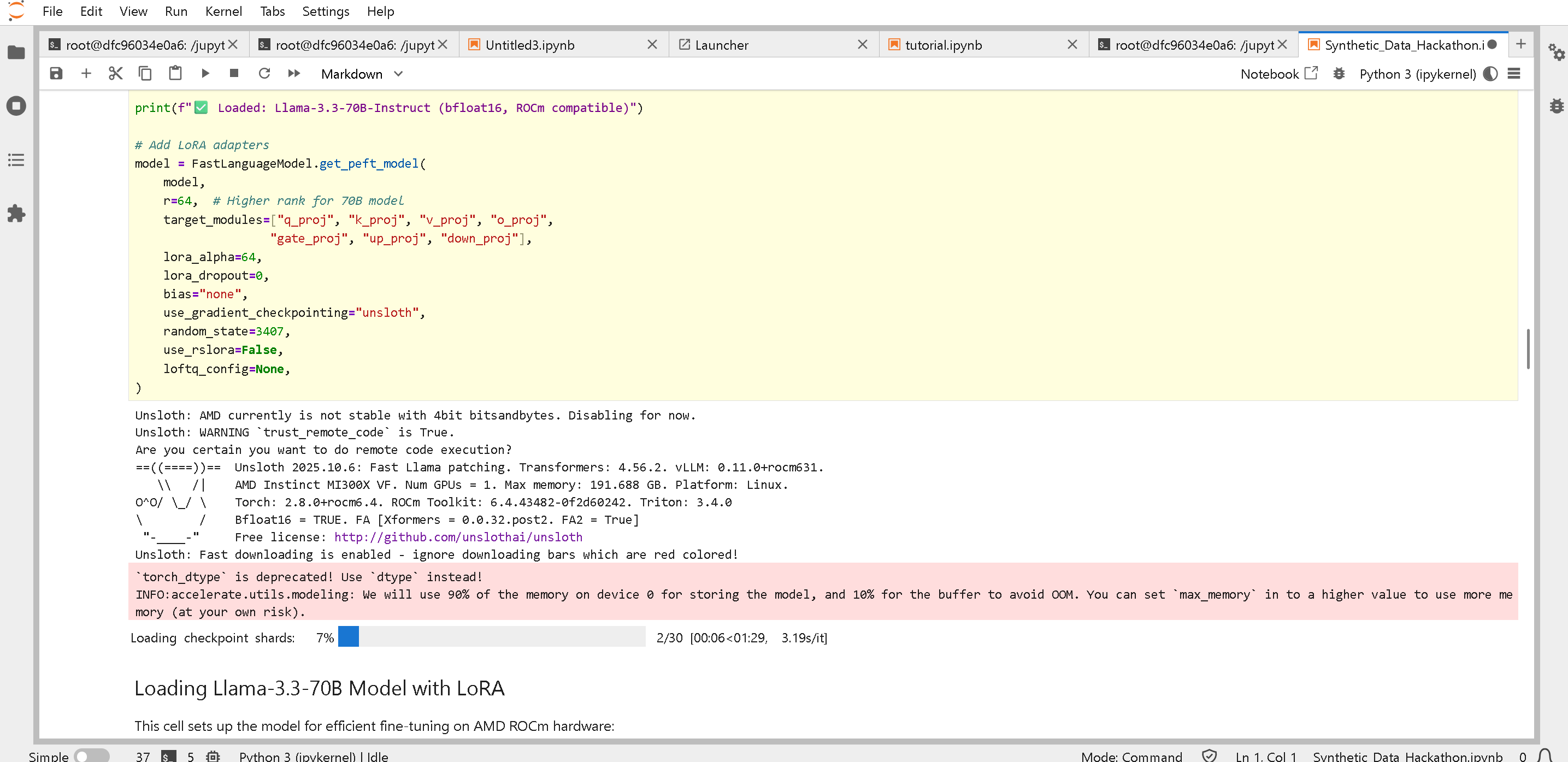Restart kernel and run all cells
Screen dimensions: 1568x762
[294, 74]
